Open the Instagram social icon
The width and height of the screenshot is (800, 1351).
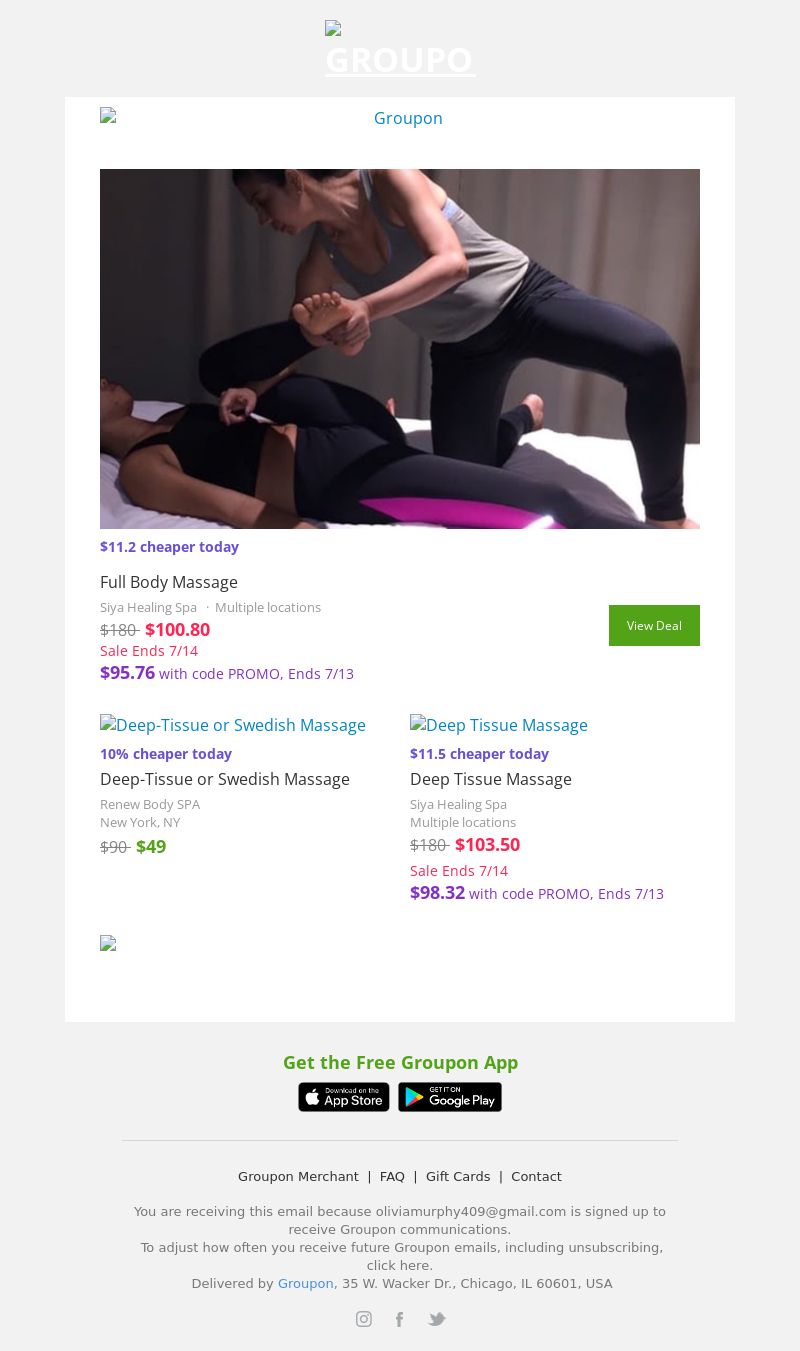[364, 1319]
